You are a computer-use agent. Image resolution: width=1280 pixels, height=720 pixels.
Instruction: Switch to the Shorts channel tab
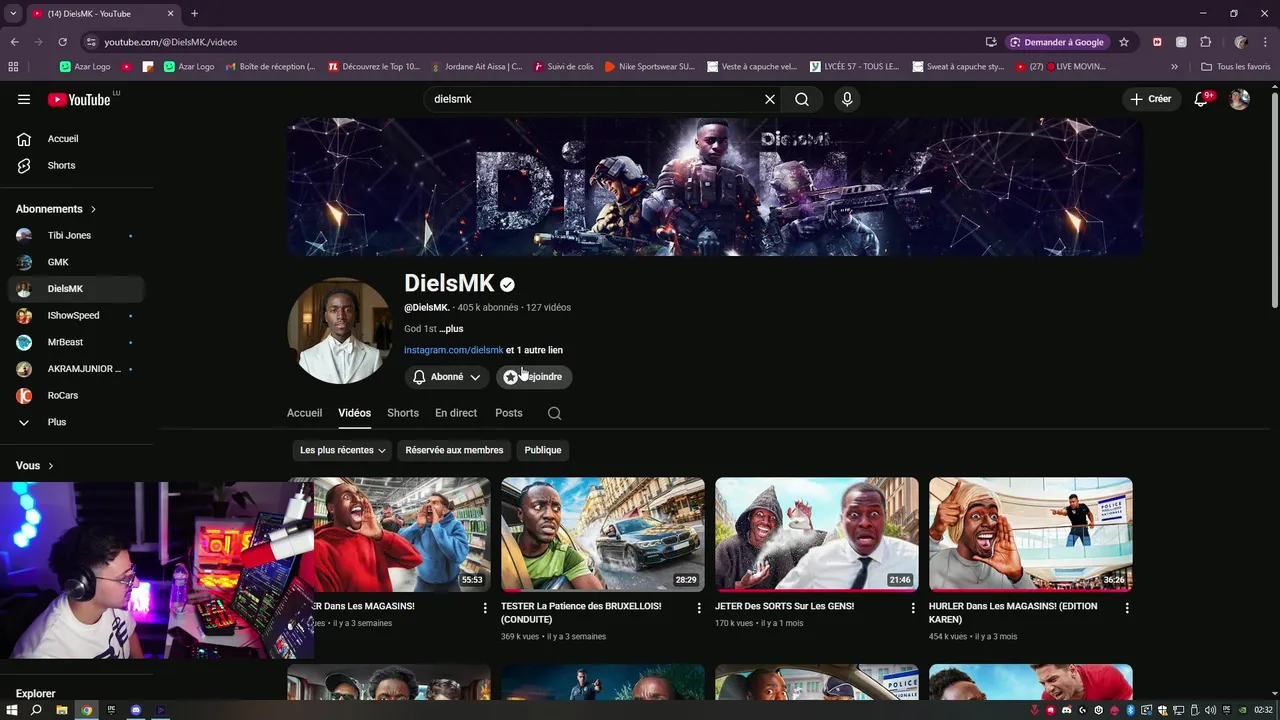(403, 413)
